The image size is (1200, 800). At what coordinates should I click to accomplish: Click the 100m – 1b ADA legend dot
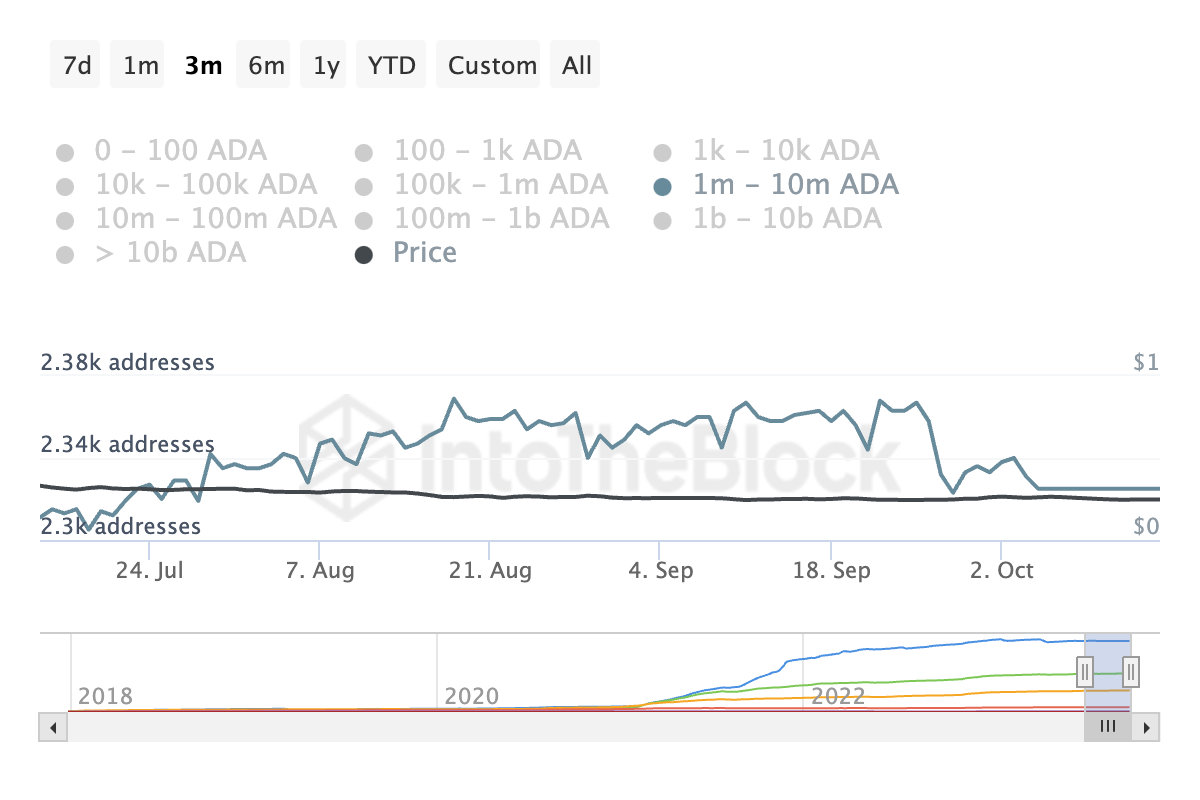pyautogui.click(x=364, y=218)
